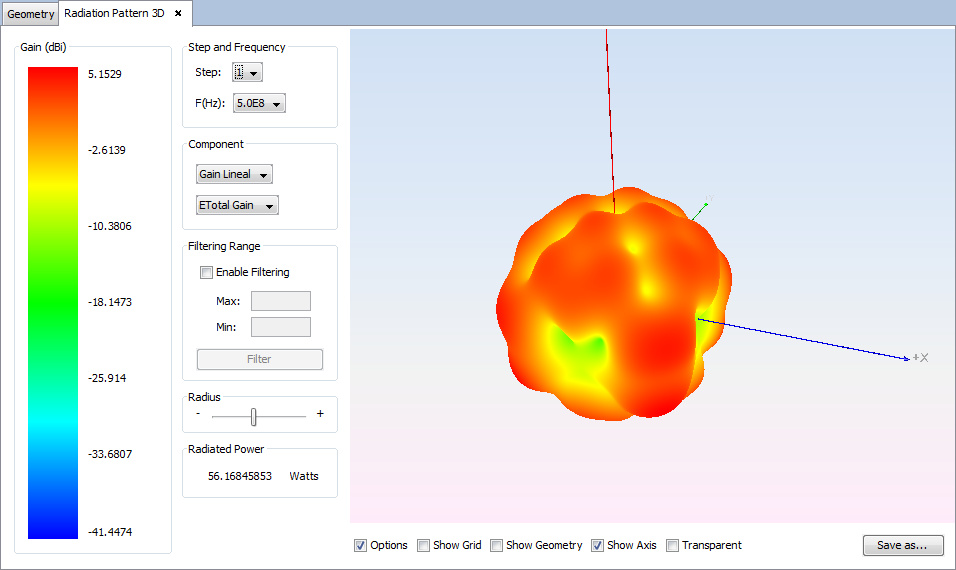Viewport: 956px width, 570px height.
Task: Enable the Filtering checkbox
Action: pos(207,272)
